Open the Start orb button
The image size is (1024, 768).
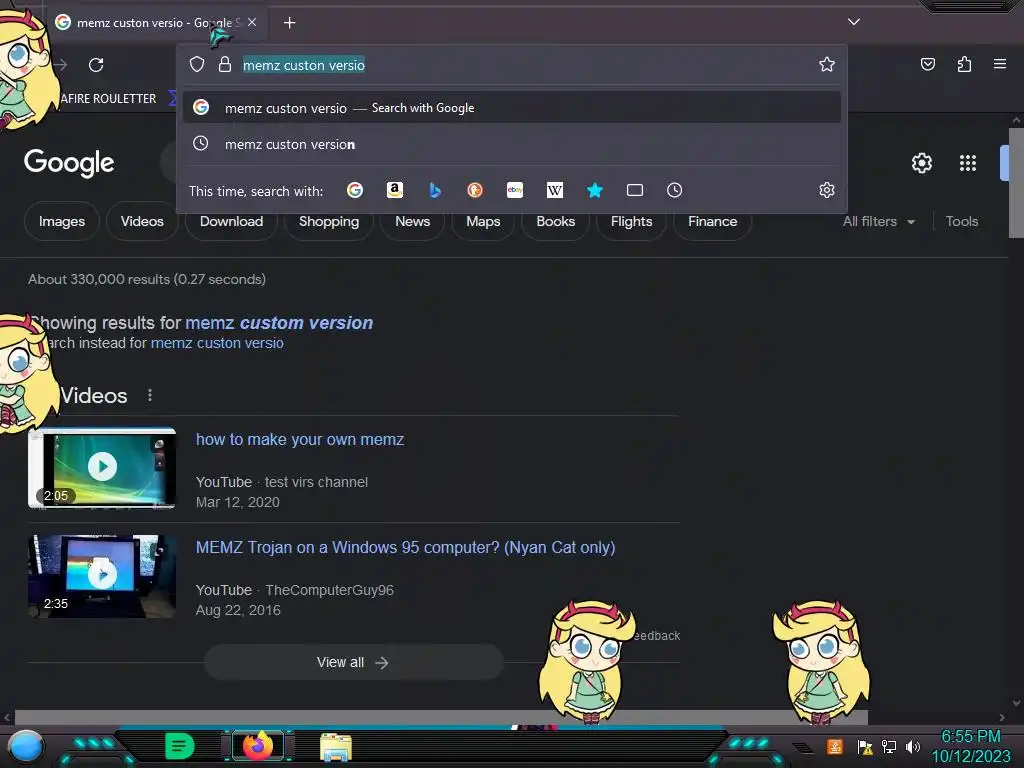(26, 746)
